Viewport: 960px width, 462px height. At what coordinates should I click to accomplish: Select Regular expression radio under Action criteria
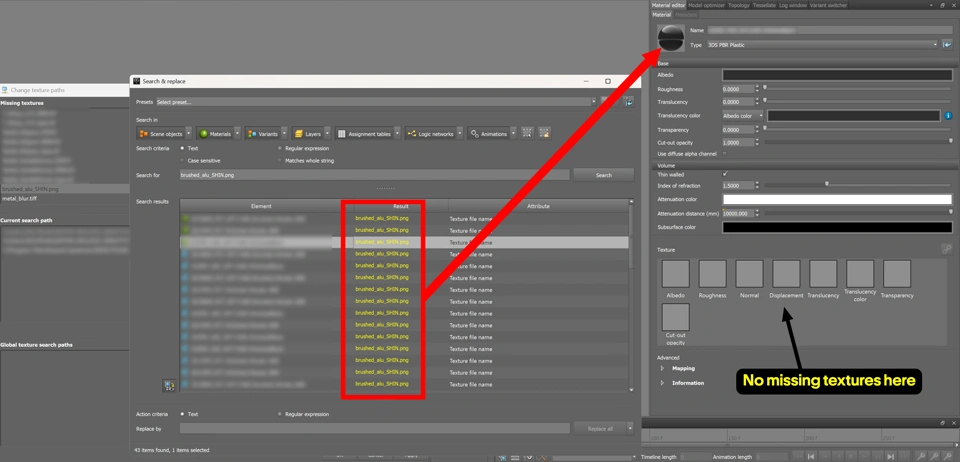[280, 414]
